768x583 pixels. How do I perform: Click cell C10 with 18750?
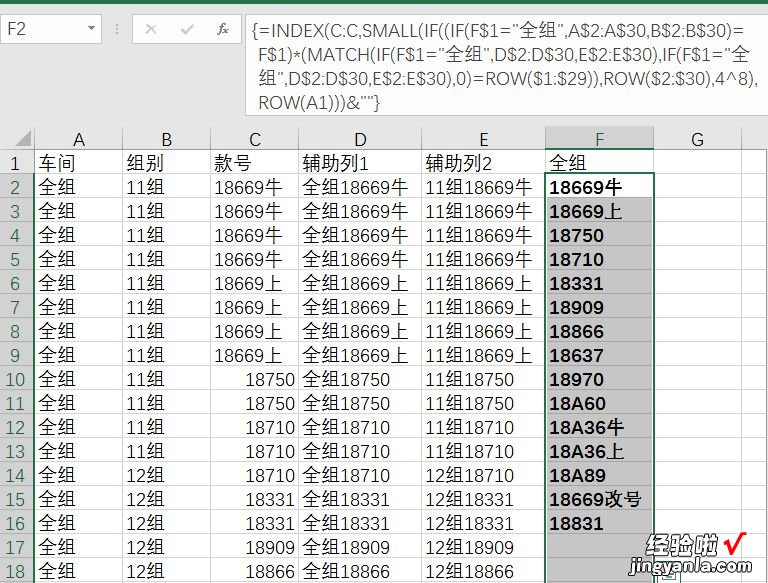(255, 379)
